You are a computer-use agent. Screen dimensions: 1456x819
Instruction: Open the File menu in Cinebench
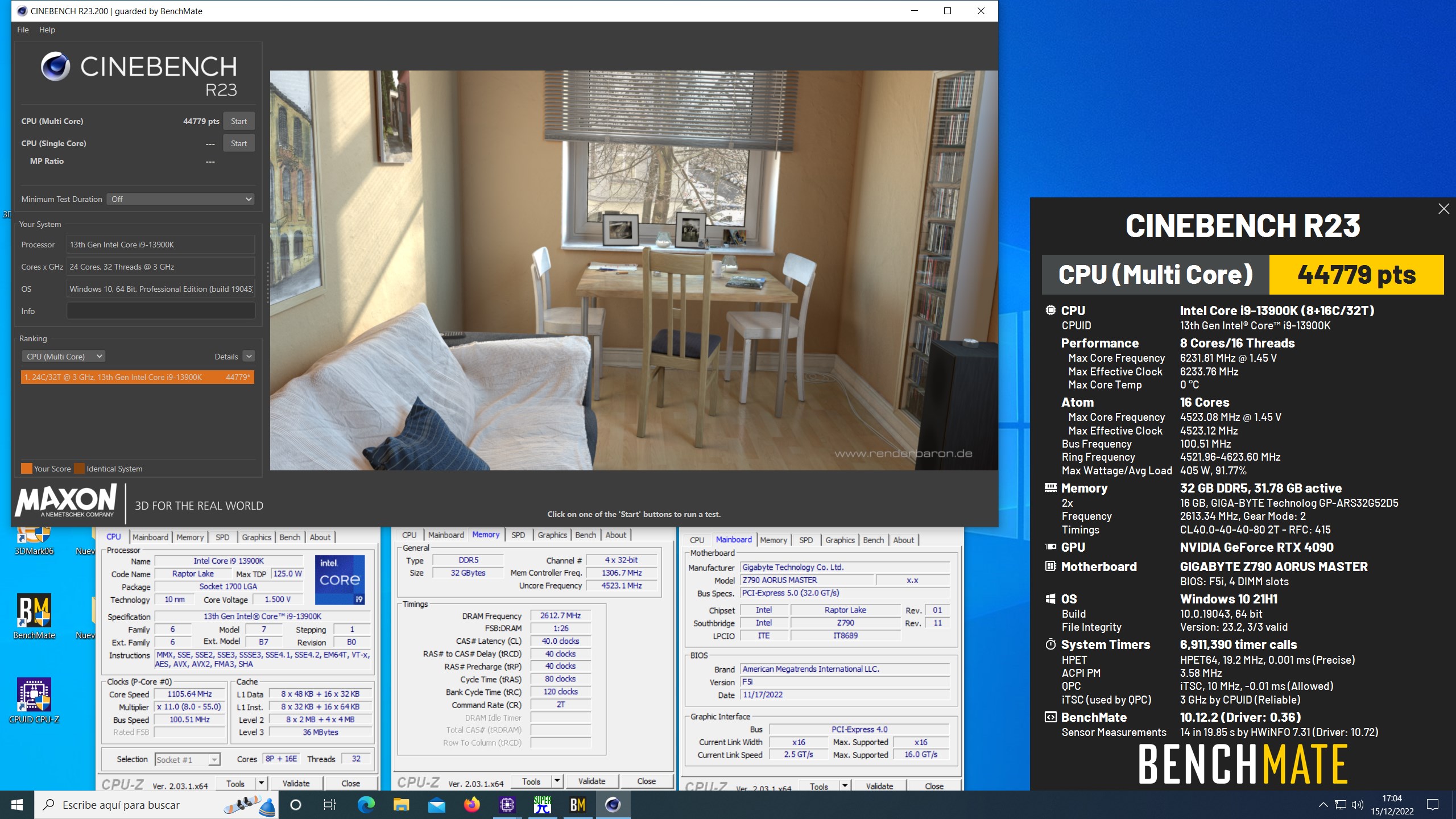point(23,30)
